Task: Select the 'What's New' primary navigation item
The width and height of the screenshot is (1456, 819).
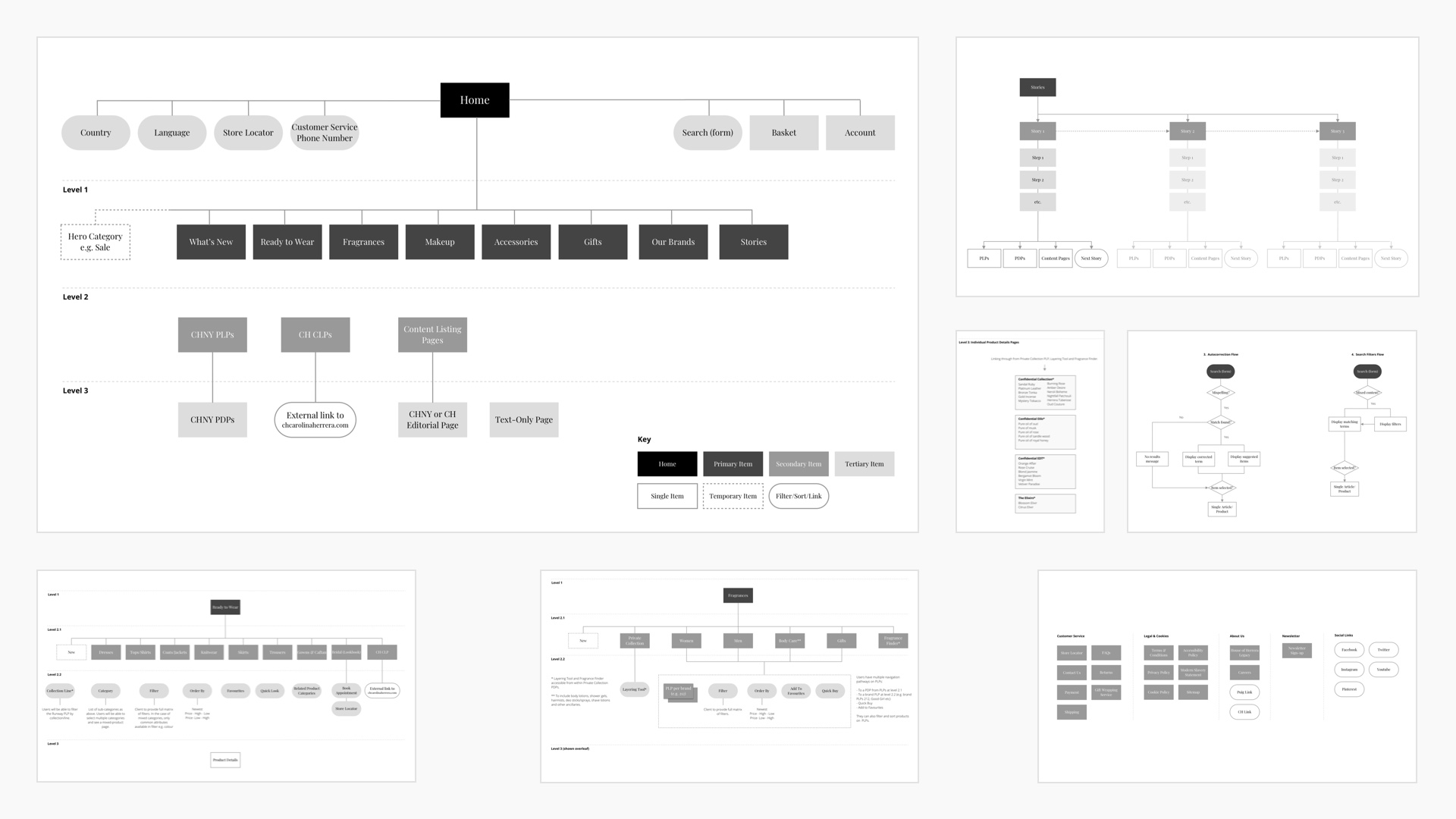Action: click(209, 241)
